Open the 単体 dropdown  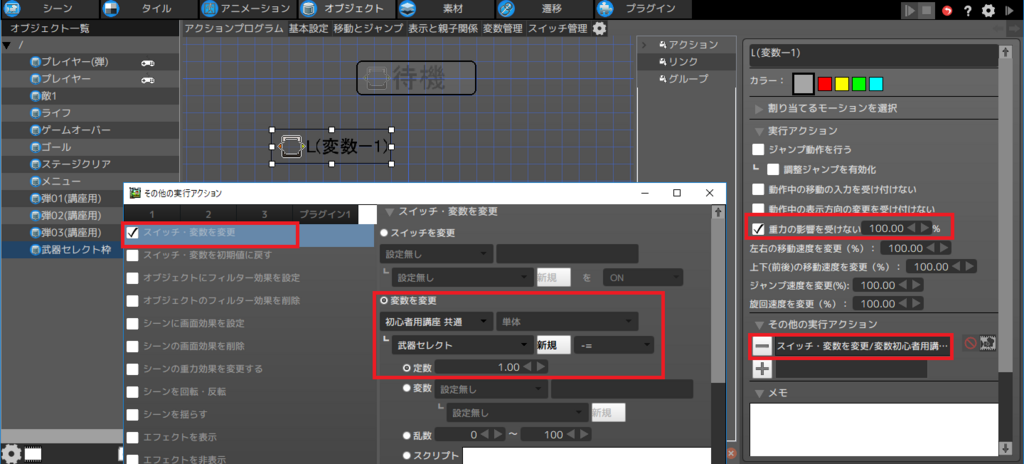pos(567,321)
